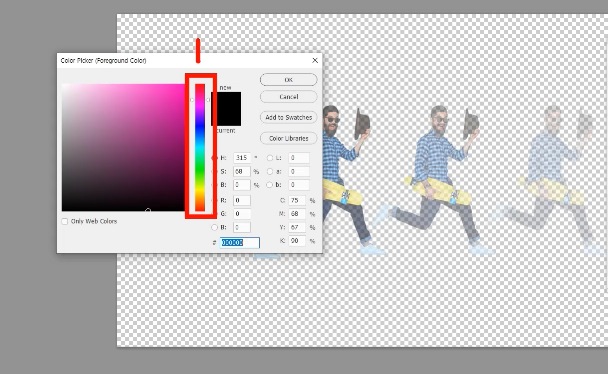Click the Blue (B) value field
Image resolution: width=608 pixels, height=374 pixels.
point(242,227)
